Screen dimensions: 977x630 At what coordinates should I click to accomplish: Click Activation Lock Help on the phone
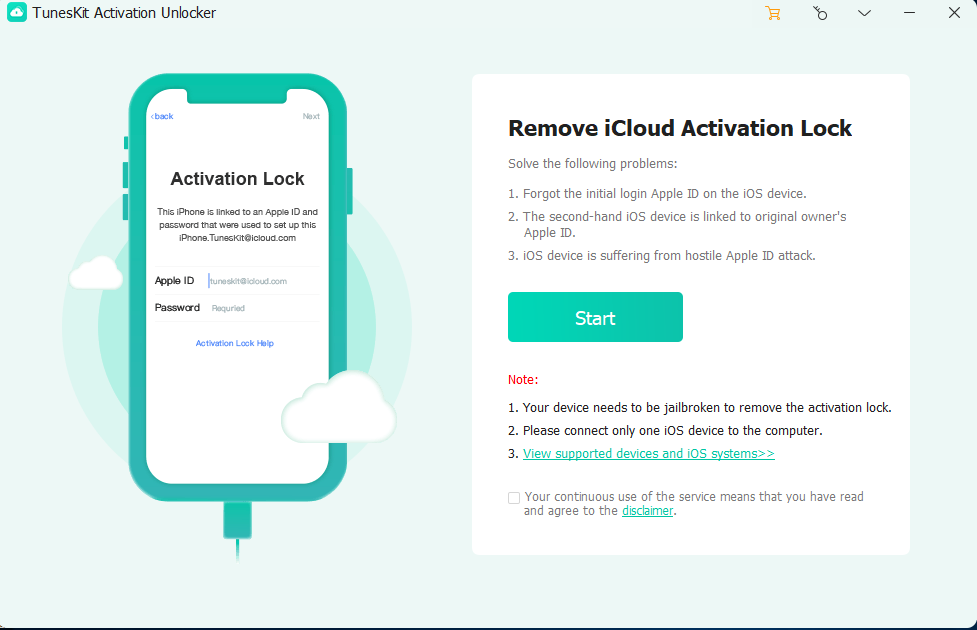[x=237, y=342]
